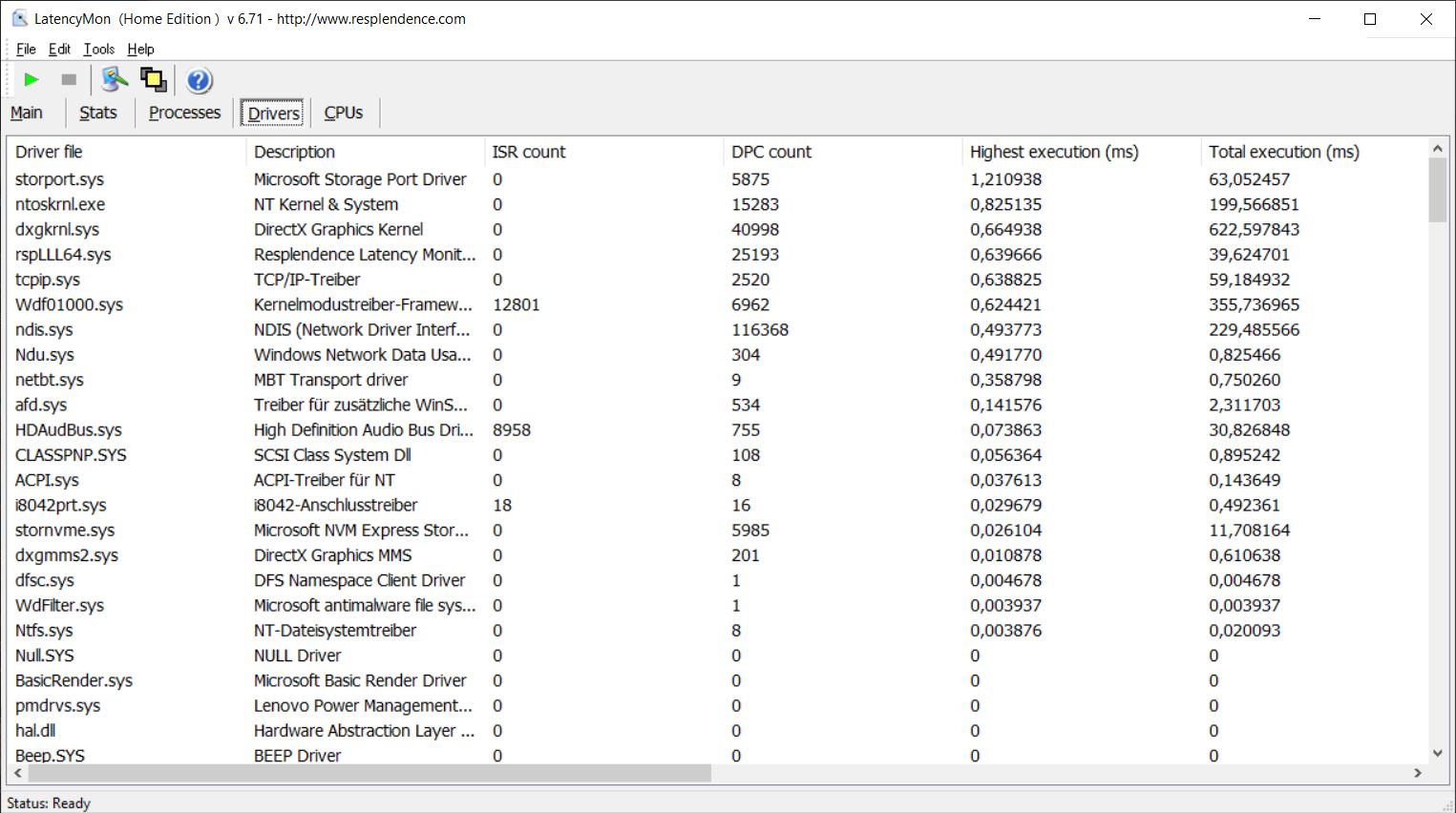The width and height of the screenshot is (1456, 813).
Task: Select the ACPI.sys driver row
Action: point(716,480)
